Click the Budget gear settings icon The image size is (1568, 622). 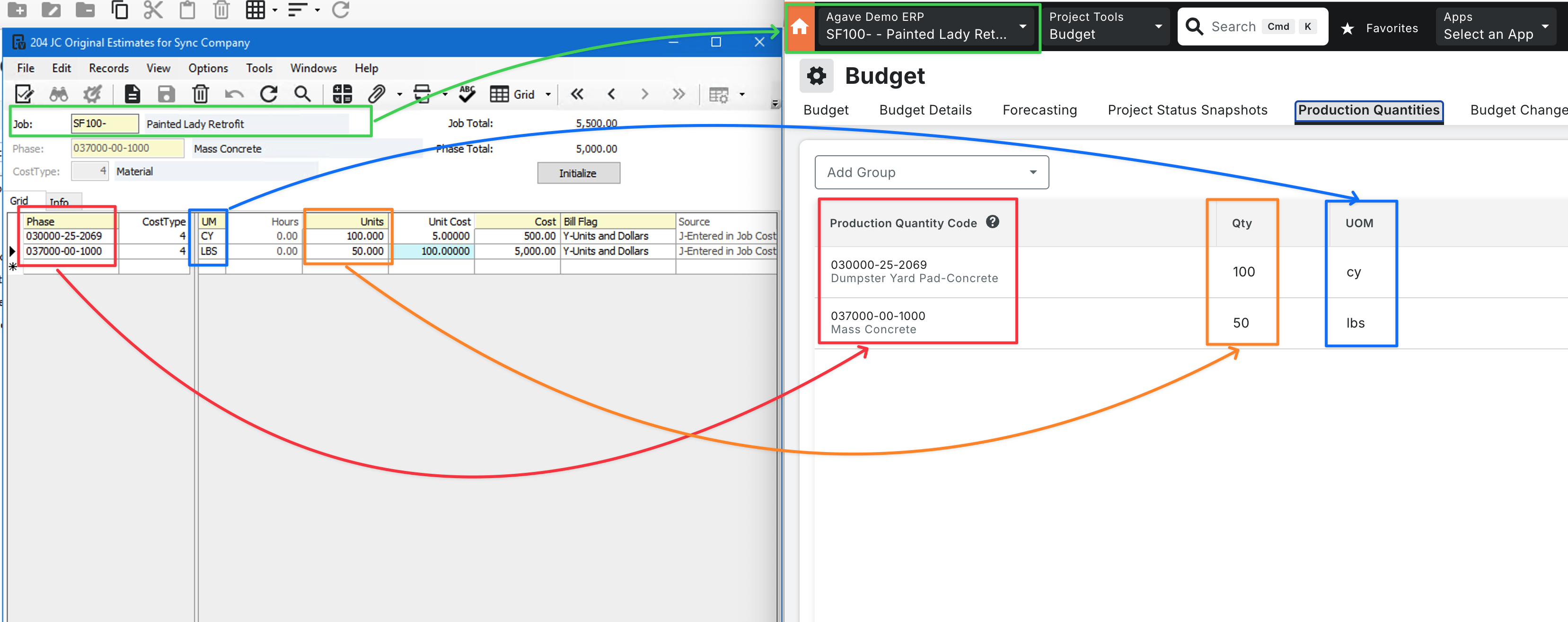pyautogui.click(x=816, y=76)
